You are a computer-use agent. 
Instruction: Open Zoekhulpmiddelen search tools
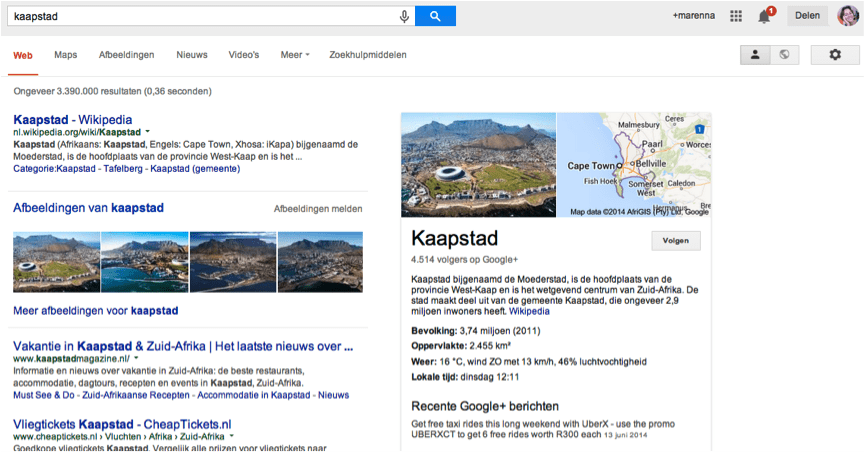[x=368, y=55]
